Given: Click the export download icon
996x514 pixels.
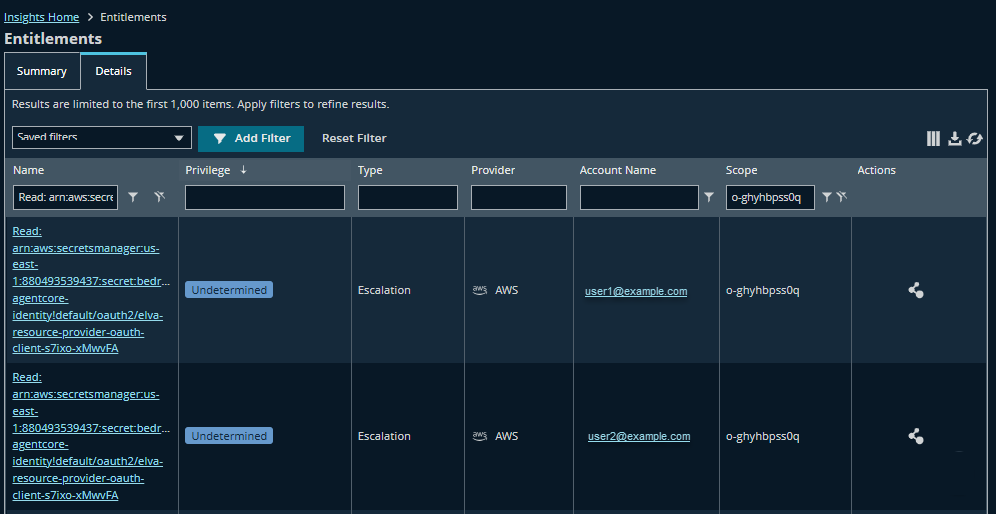Looking at the screenshot, I should point(954,139).
